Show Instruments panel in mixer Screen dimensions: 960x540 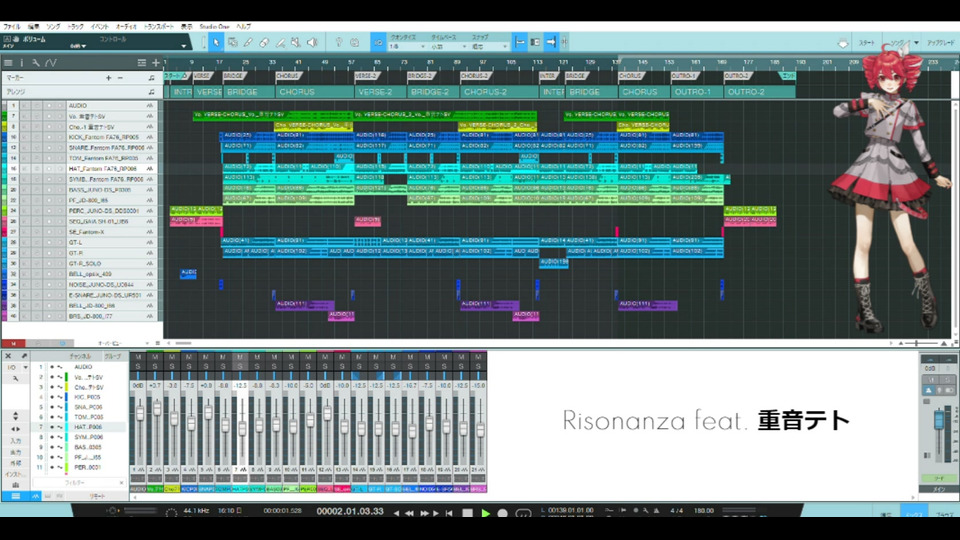pyautogui.click(x=15, y=474)
